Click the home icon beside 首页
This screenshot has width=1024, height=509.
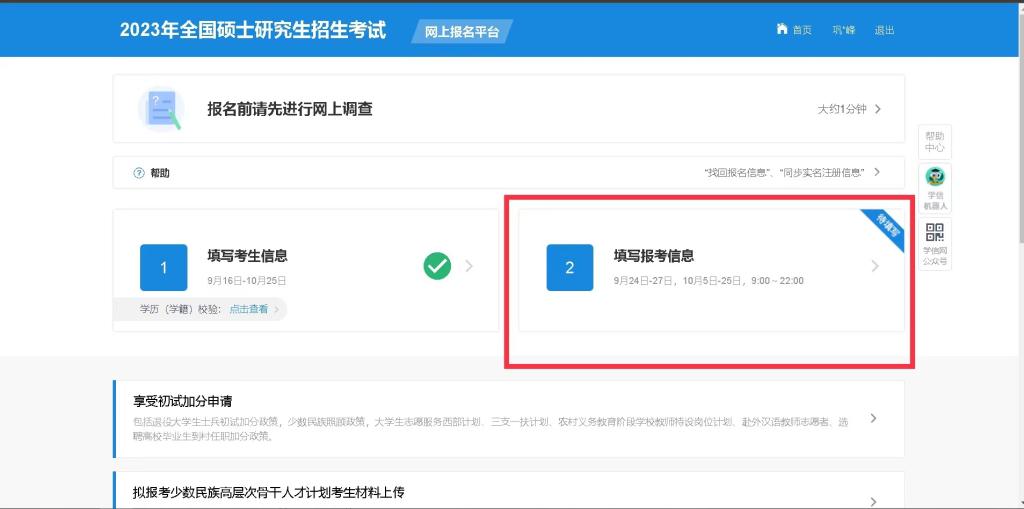click(x=782, y=29)
